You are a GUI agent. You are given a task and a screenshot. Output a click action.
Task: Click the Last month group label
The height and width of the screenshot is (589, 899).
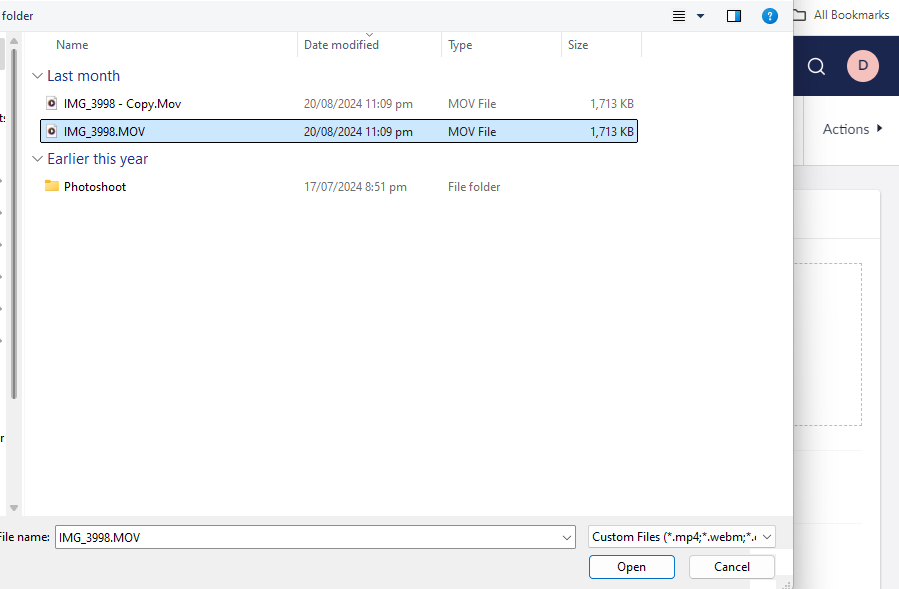click(x=83, y=76)
